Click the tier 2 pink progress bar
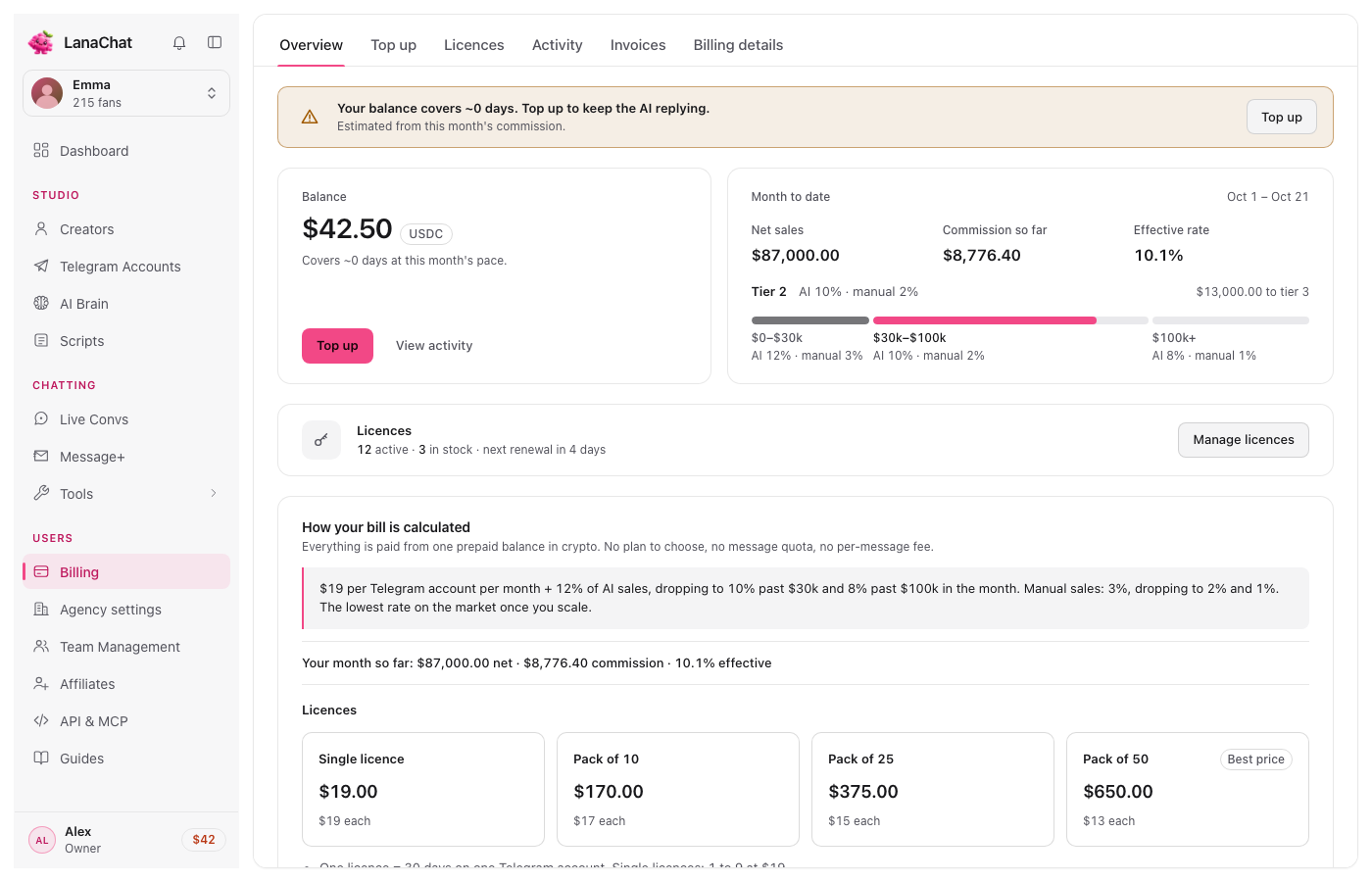The image size is (1372, 882). 985,320
